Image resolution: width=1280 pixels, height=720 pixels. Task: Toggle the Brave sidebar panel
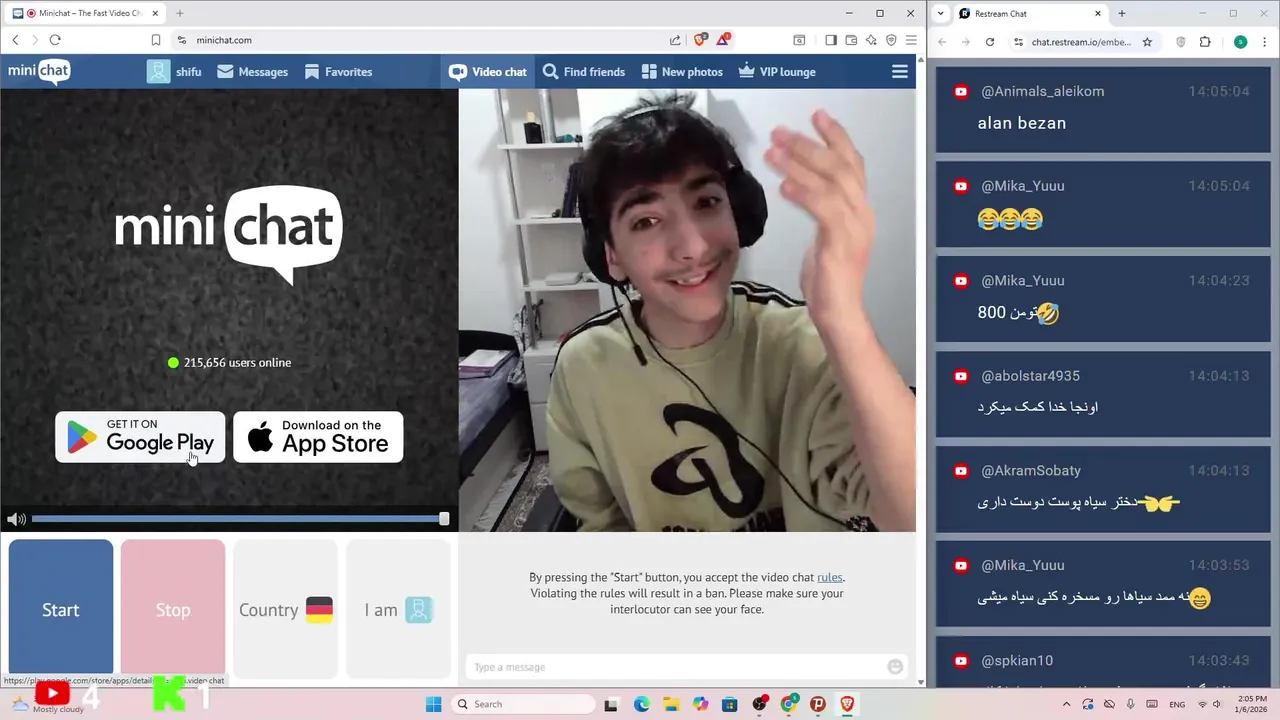pos(831,40)
